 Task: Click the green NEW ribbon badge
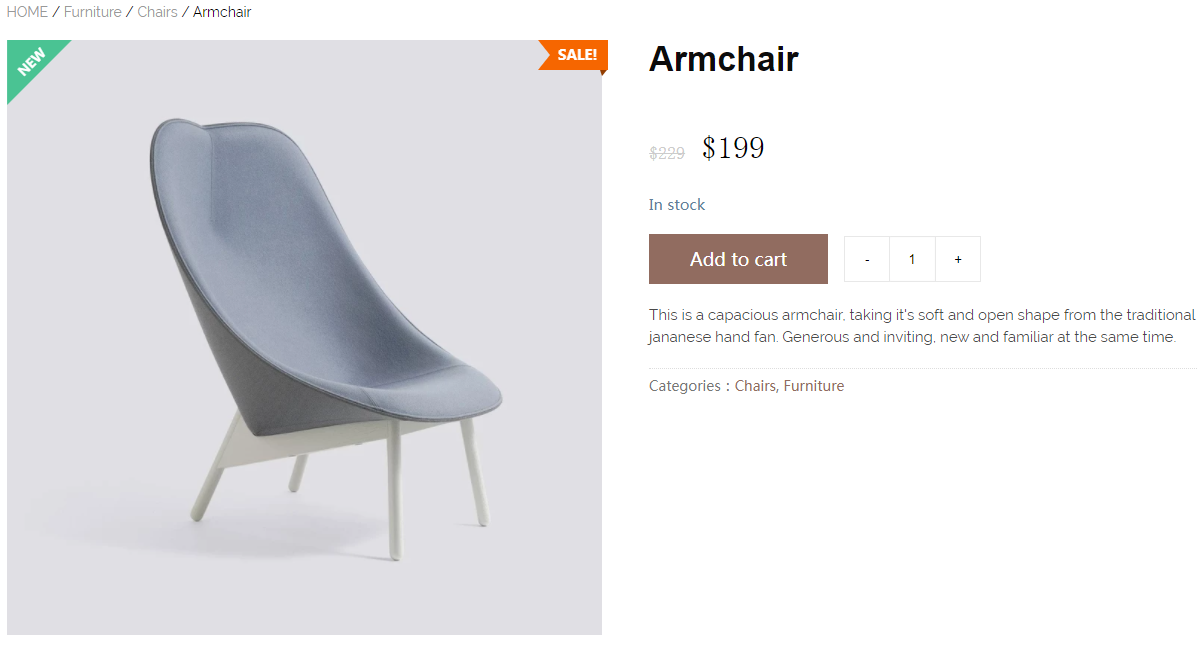[31, 63]
